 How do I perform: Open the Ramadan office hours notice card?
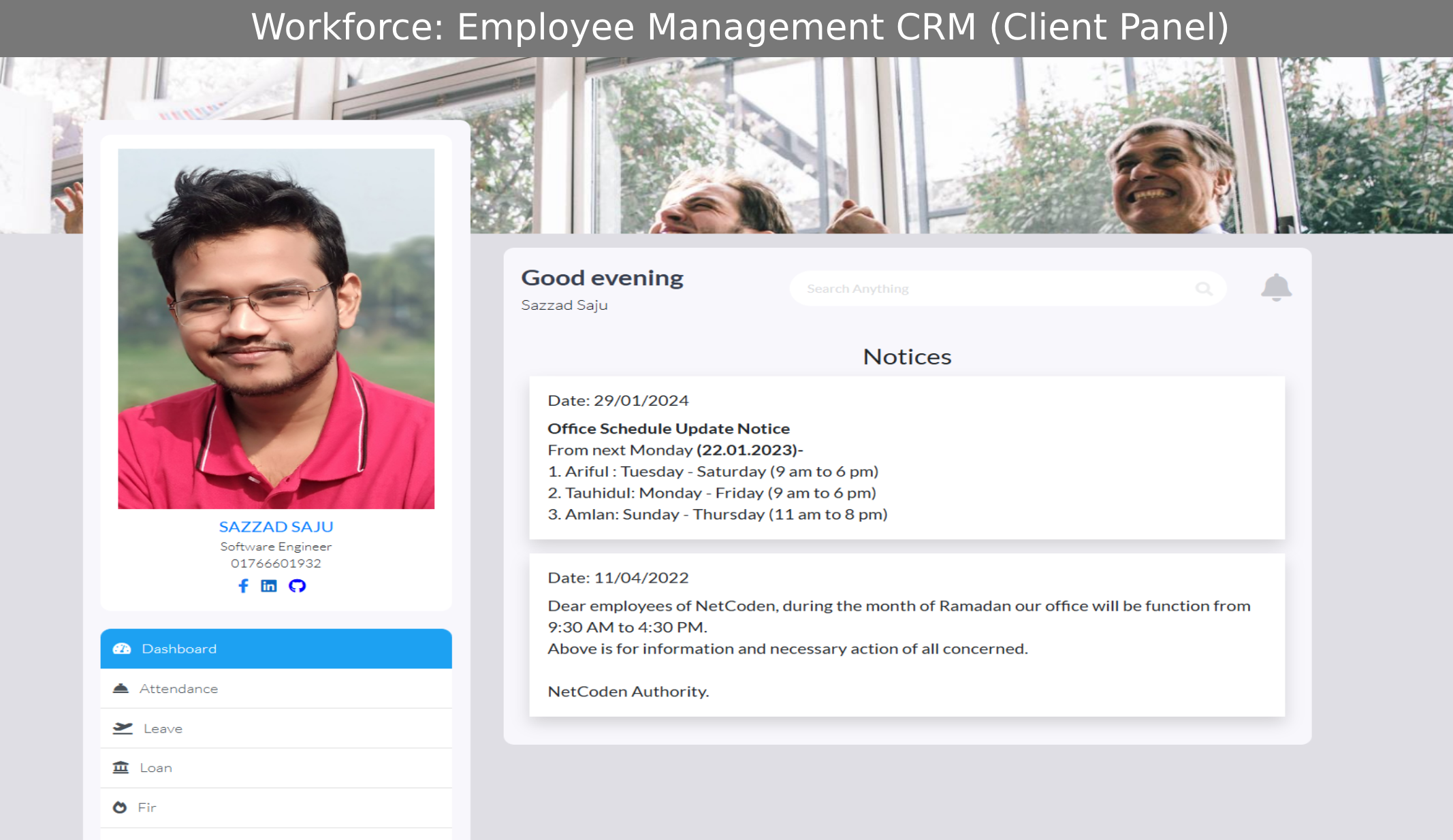pos(907,634)
